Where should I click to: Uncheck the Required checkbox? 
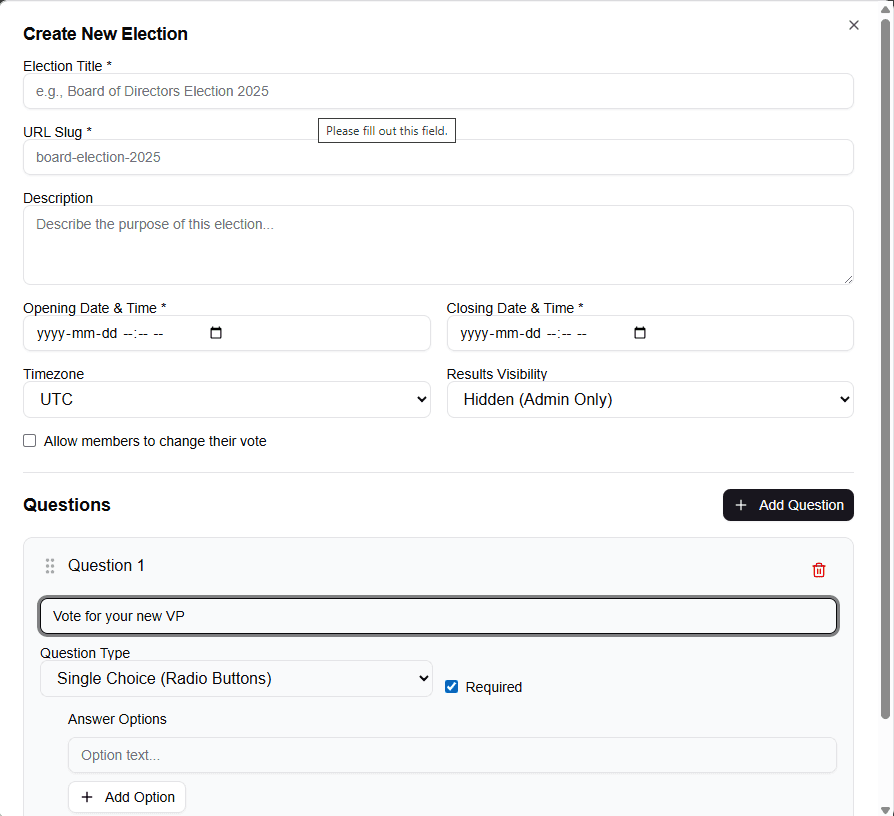coord(452,686)
